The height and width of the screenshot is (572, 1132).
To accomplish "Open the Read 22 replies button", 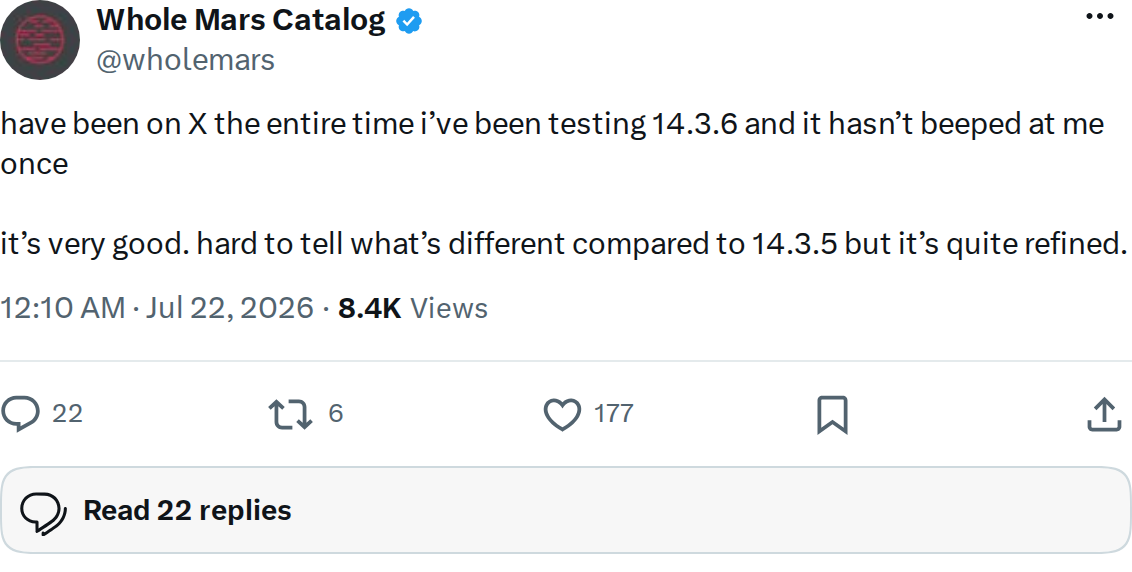I will pos(566,511).
